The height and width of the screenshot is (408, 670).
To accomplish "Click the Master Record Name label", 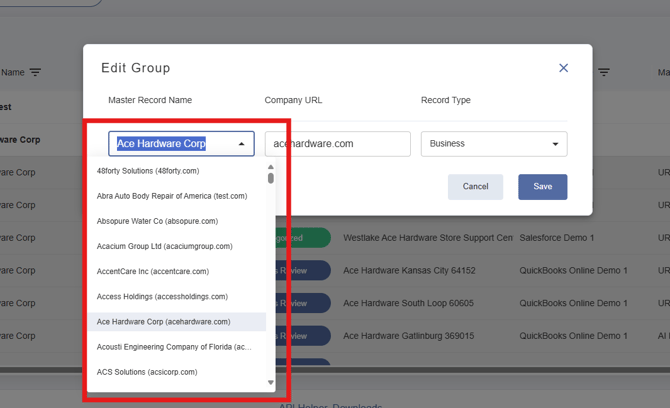I will (x=150, y=100).
